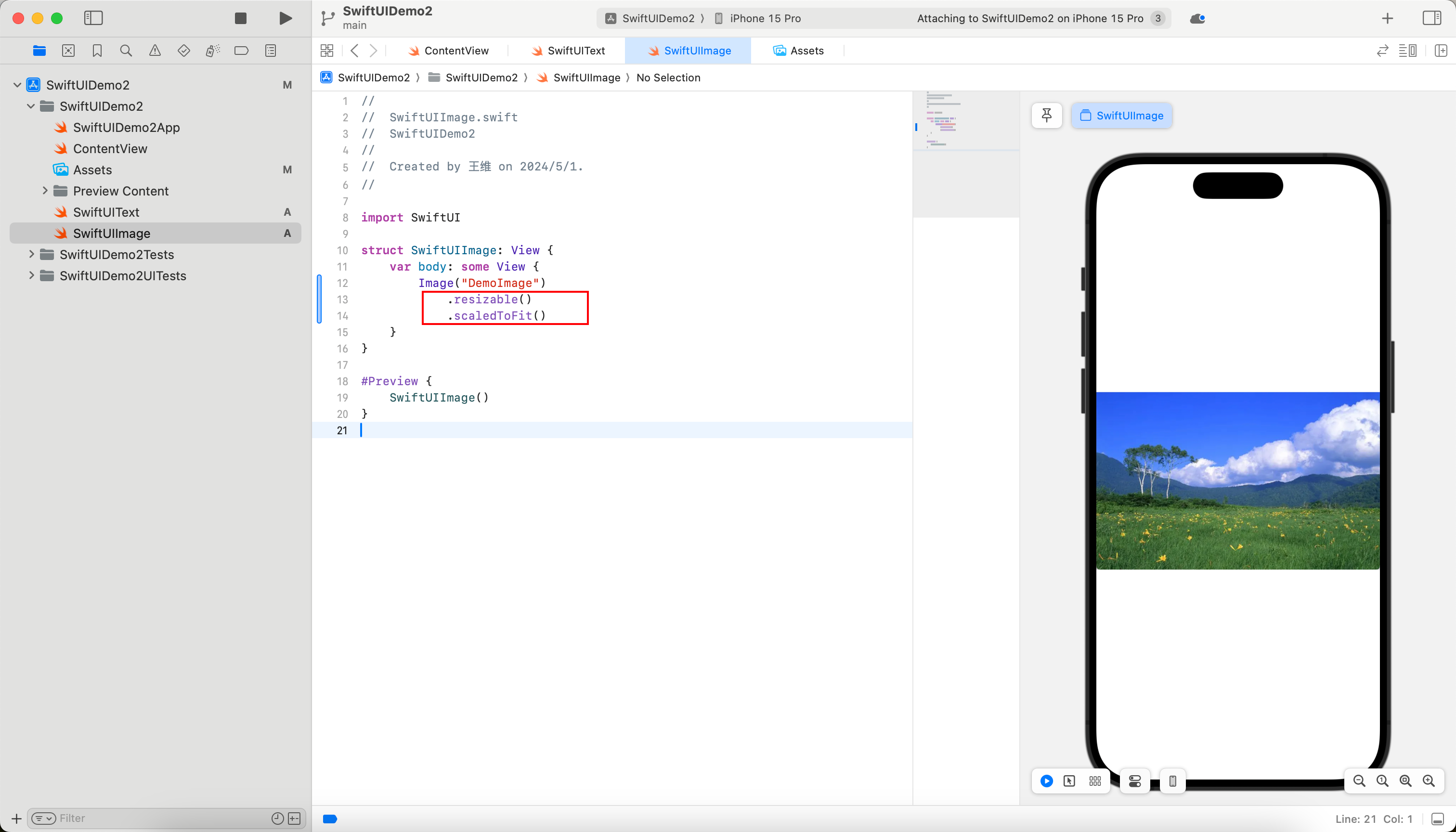Click the run/play button to build app
The width and height of the screenshot is (1456, 832).
click(285, 17)
